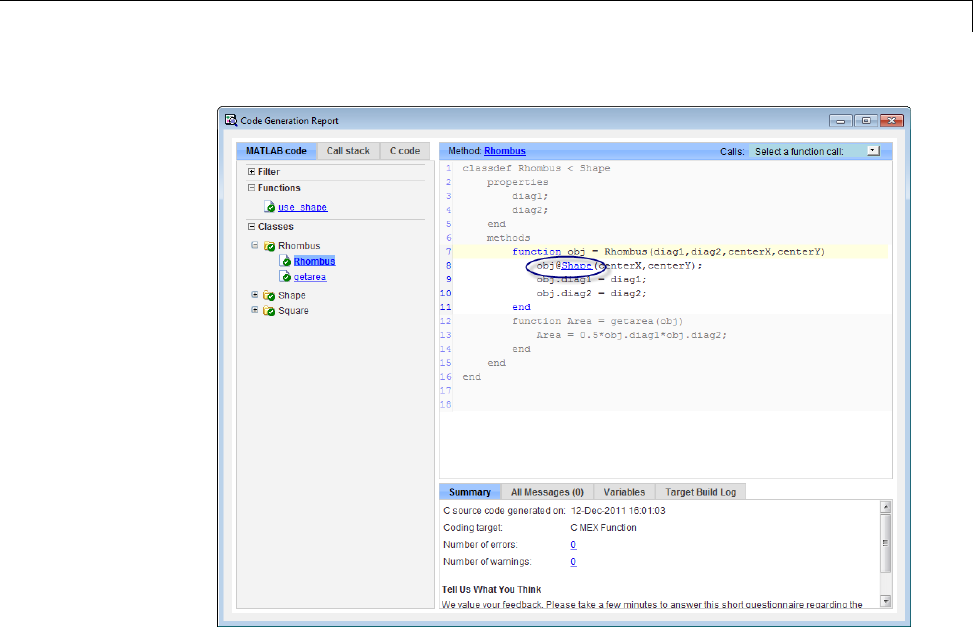Click the Code Generation Report title bar icon

(231, 121)
